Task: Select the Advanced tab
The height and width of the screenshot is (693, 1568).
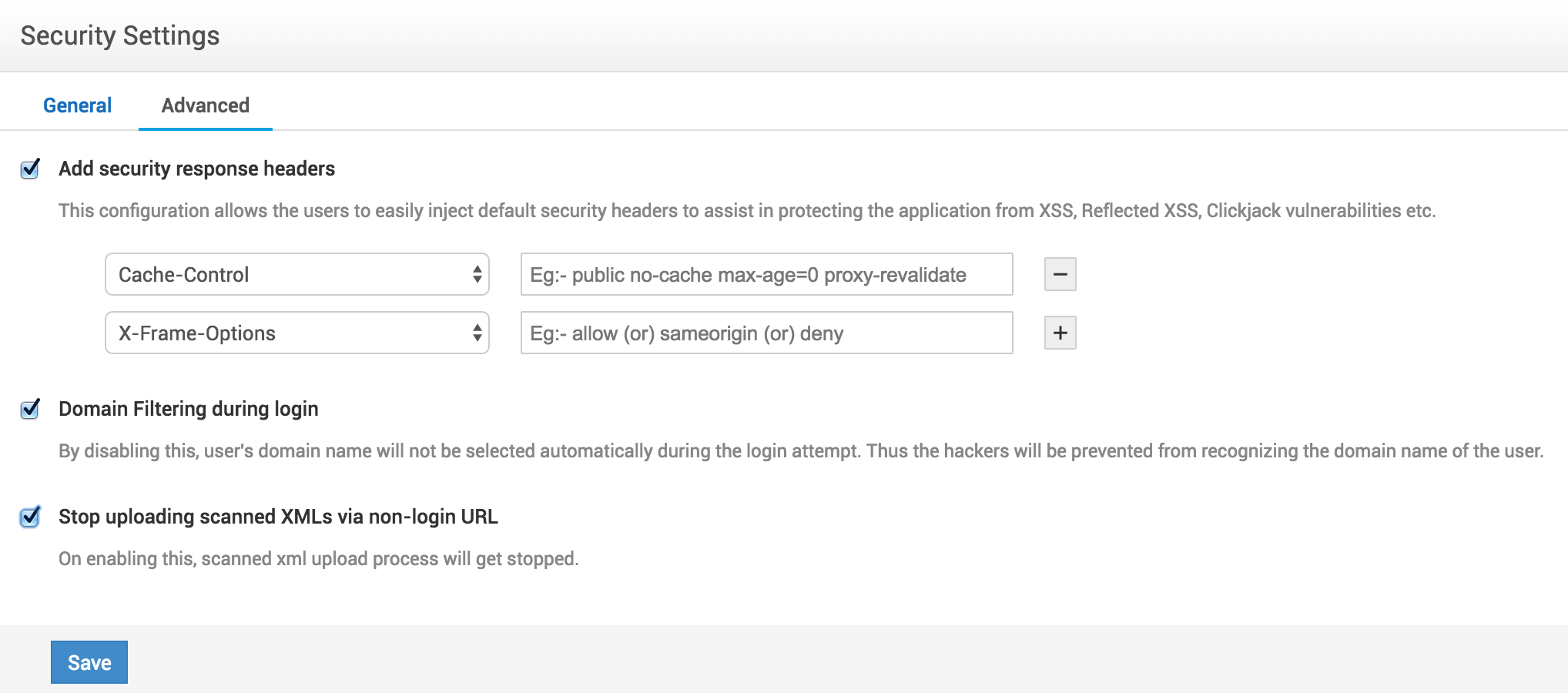Action: tap(205, 105)
